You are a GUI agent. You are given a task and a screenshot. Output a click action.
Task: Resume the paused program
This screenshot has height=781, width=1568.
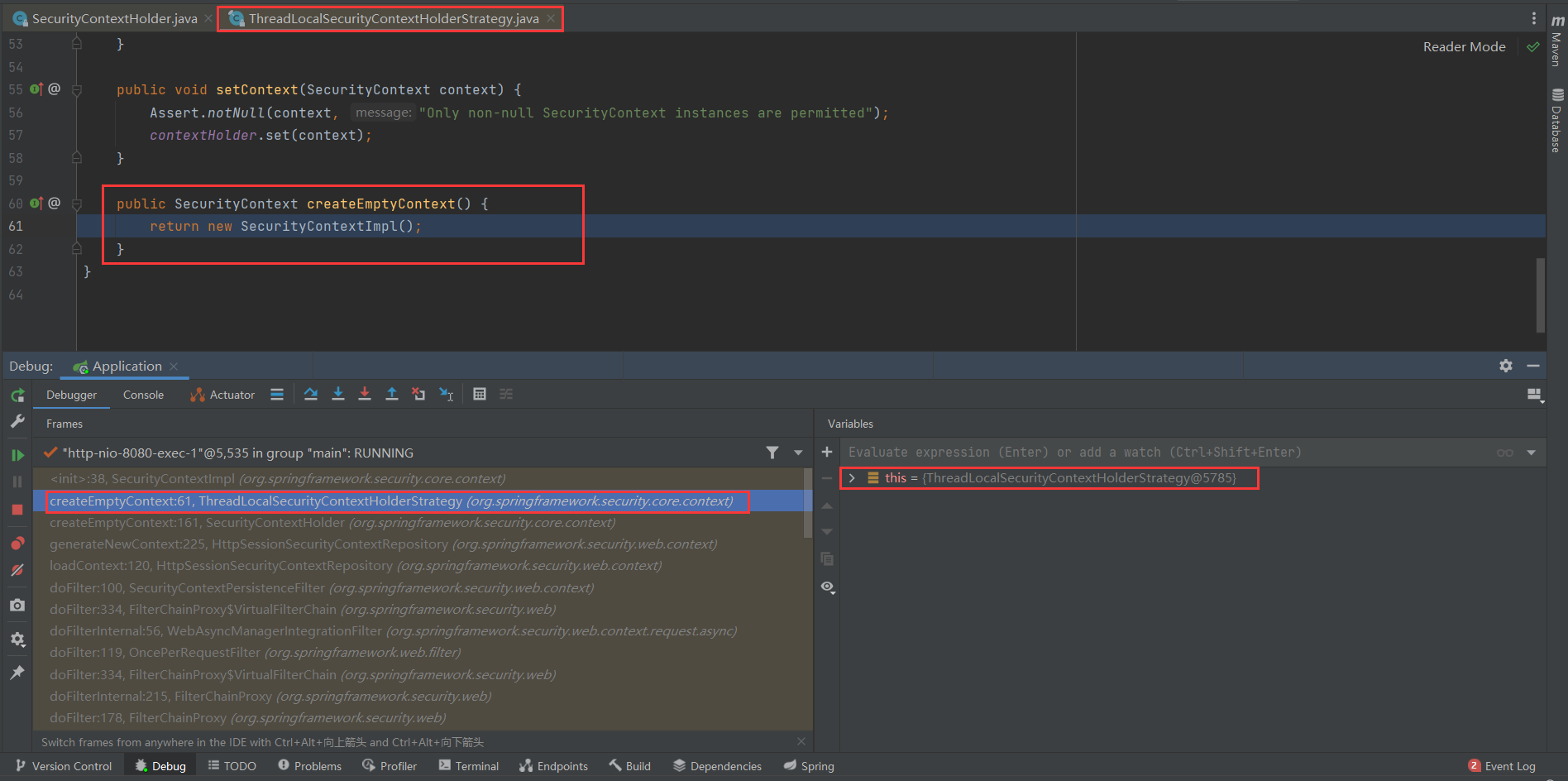tap(17, 453)
